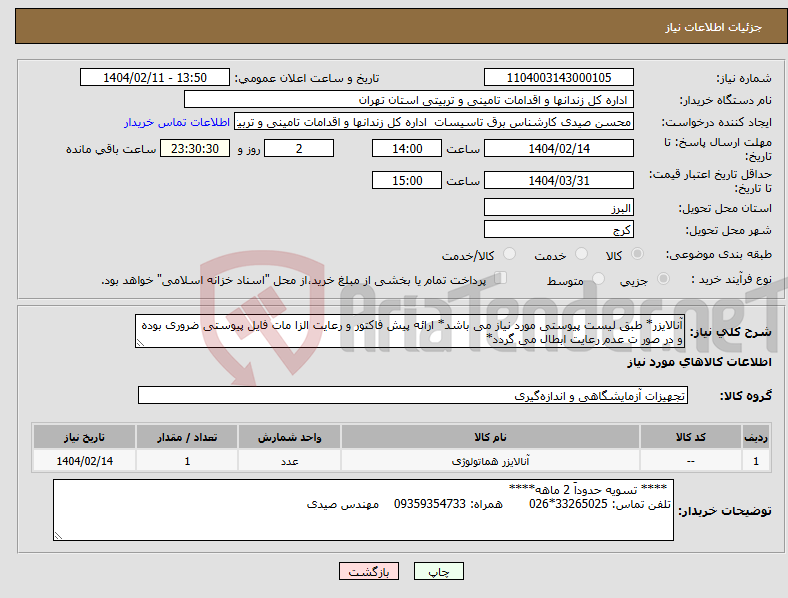Viewport: 788px width, 598px height.
Task: Click the ساعت باقی مانده label
Action: tap(111, 149)
